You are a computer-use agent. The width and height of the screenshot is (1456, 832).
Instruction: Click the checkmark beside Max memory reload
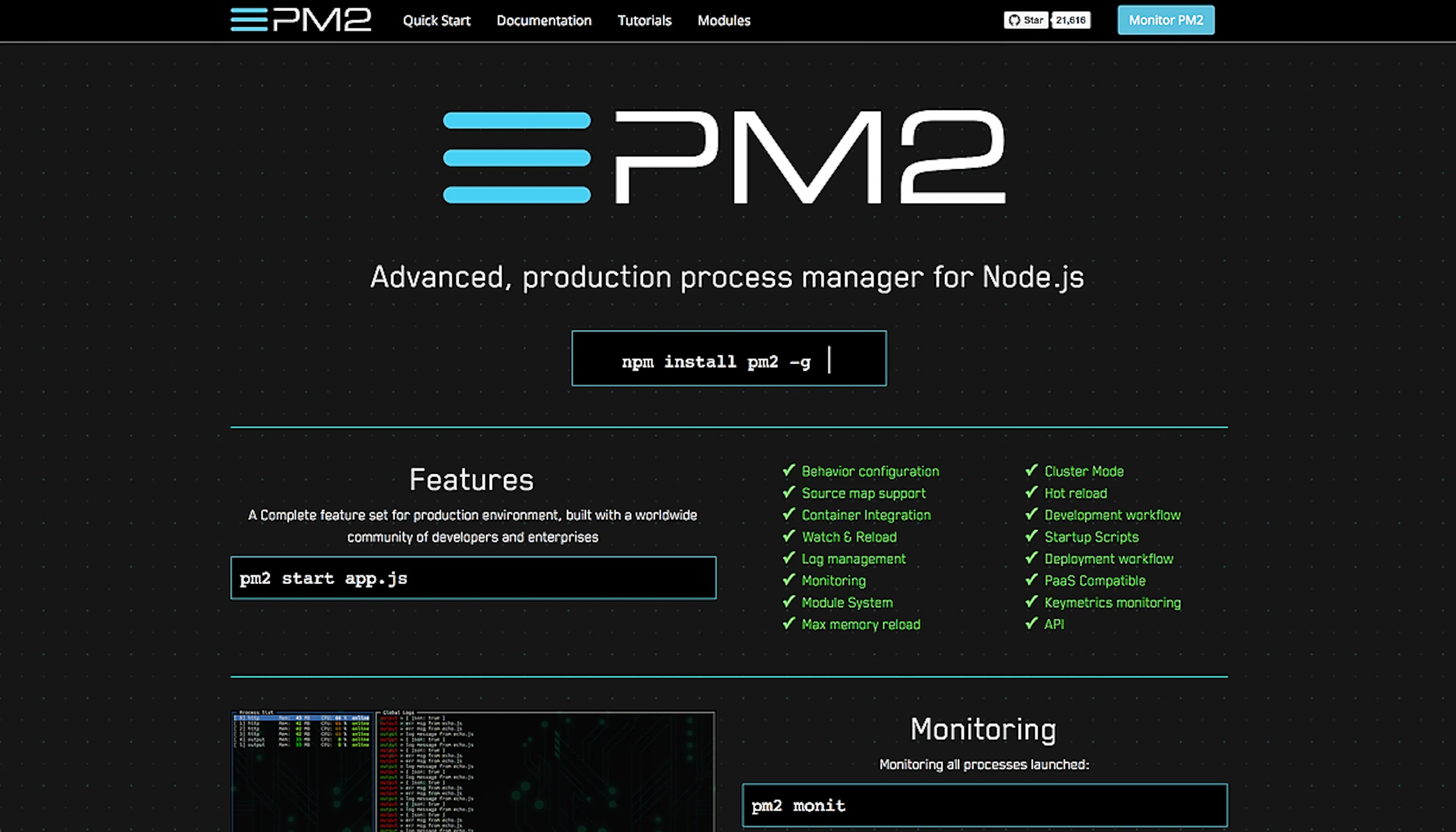789,623
